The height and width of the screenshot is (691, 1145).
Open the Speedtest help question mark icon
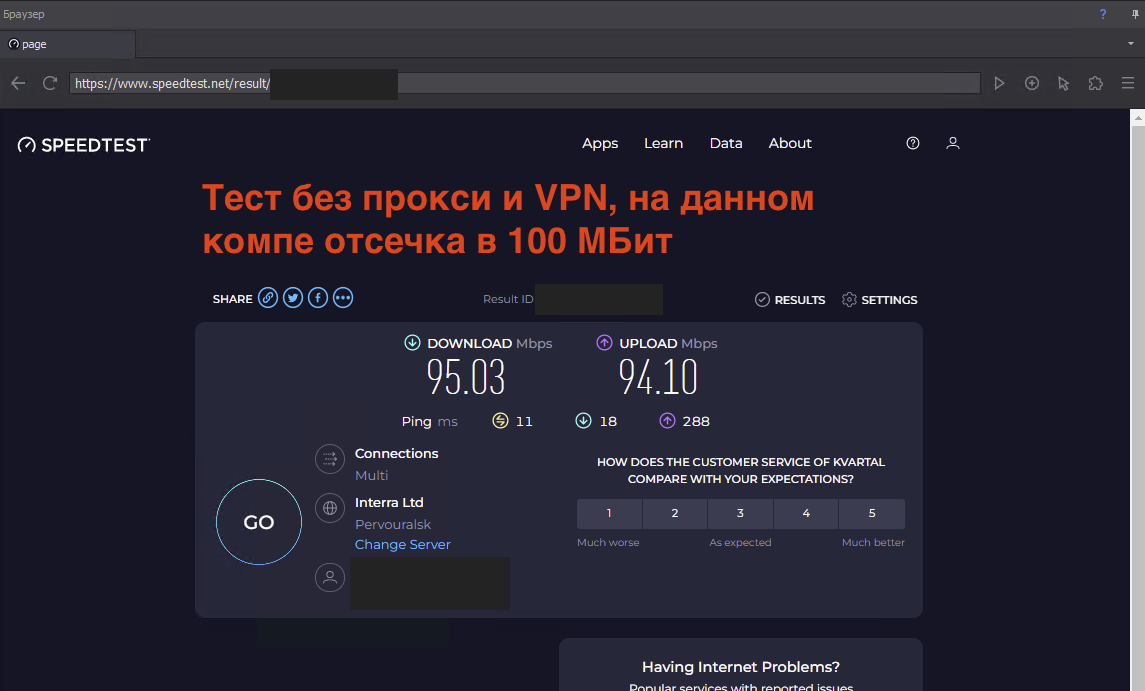click(x=912, y=143)
